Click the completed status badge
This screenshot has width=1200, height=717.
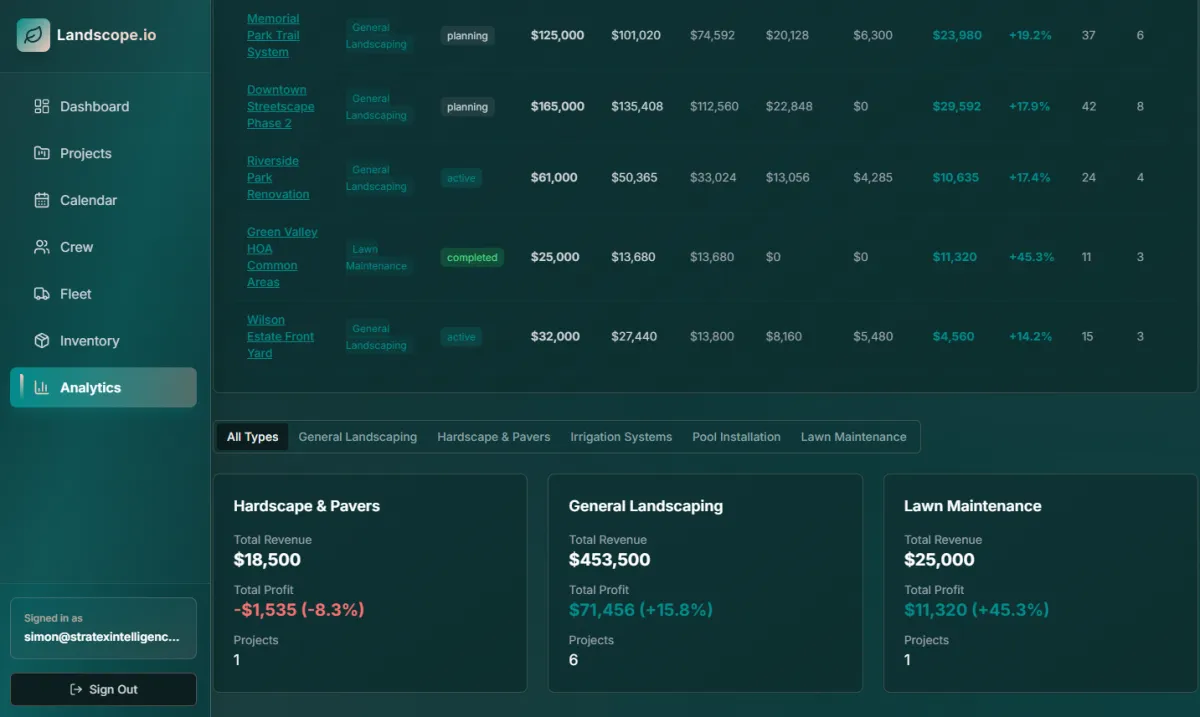pyautogui.click(x=472, y=257)
